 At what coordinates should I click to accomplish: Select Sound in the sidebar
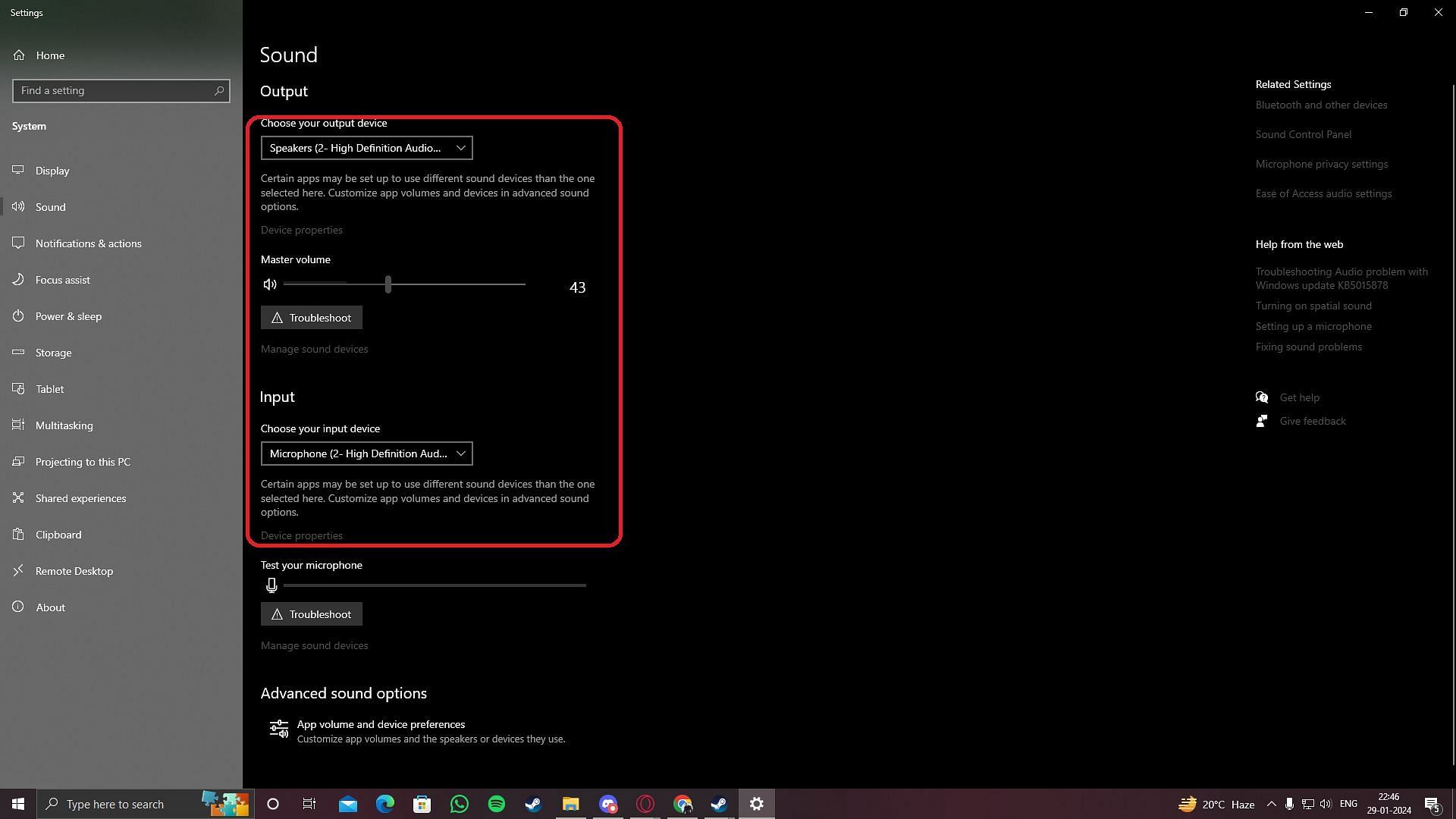(121, 207)
